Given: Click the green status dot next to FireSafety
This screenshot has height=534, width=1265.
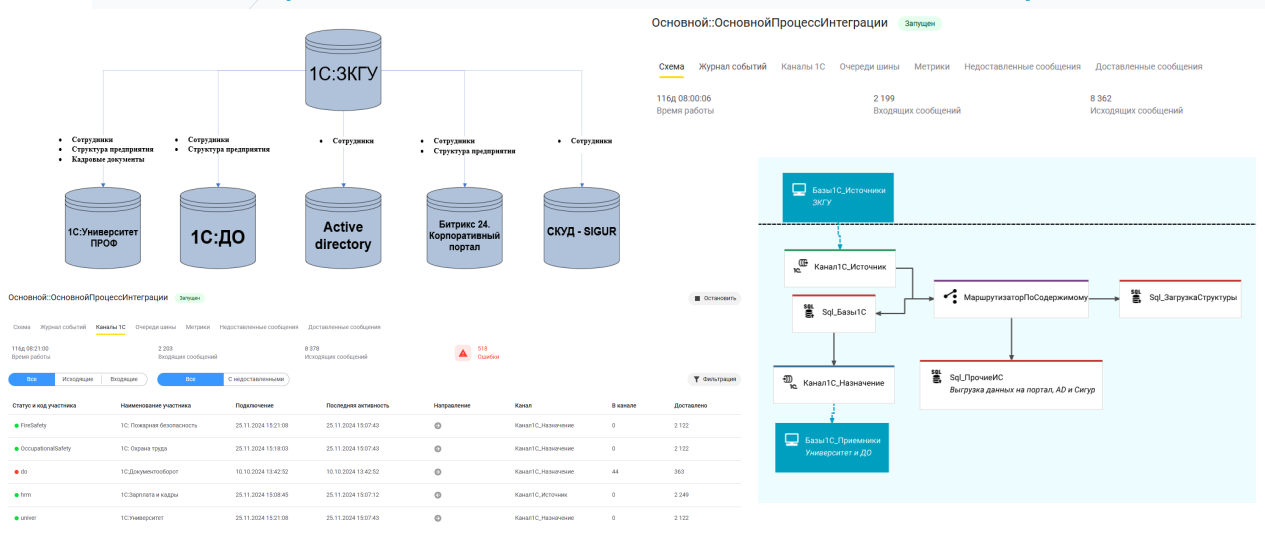Looking at the screenshot, I should pos(16,425).
